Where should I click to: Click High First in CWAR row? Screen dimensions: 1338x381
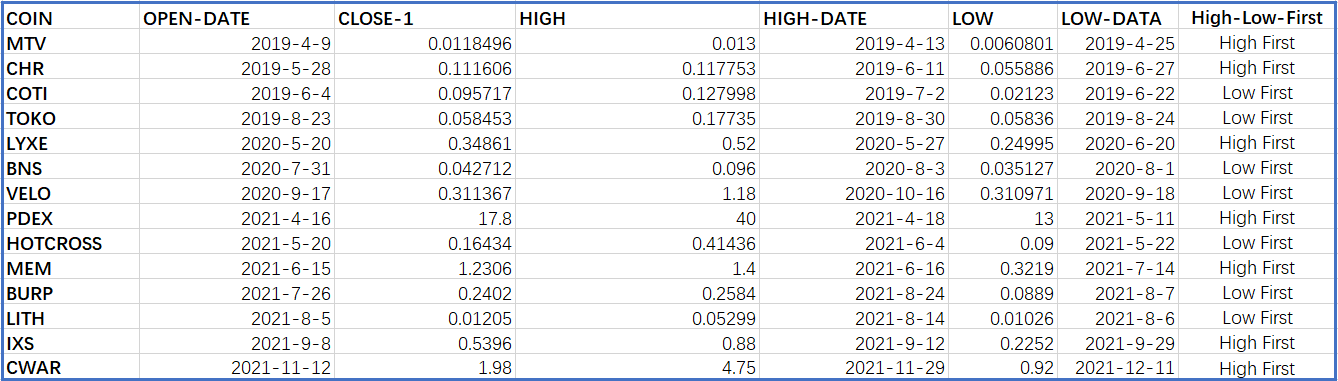(1257, 368)
